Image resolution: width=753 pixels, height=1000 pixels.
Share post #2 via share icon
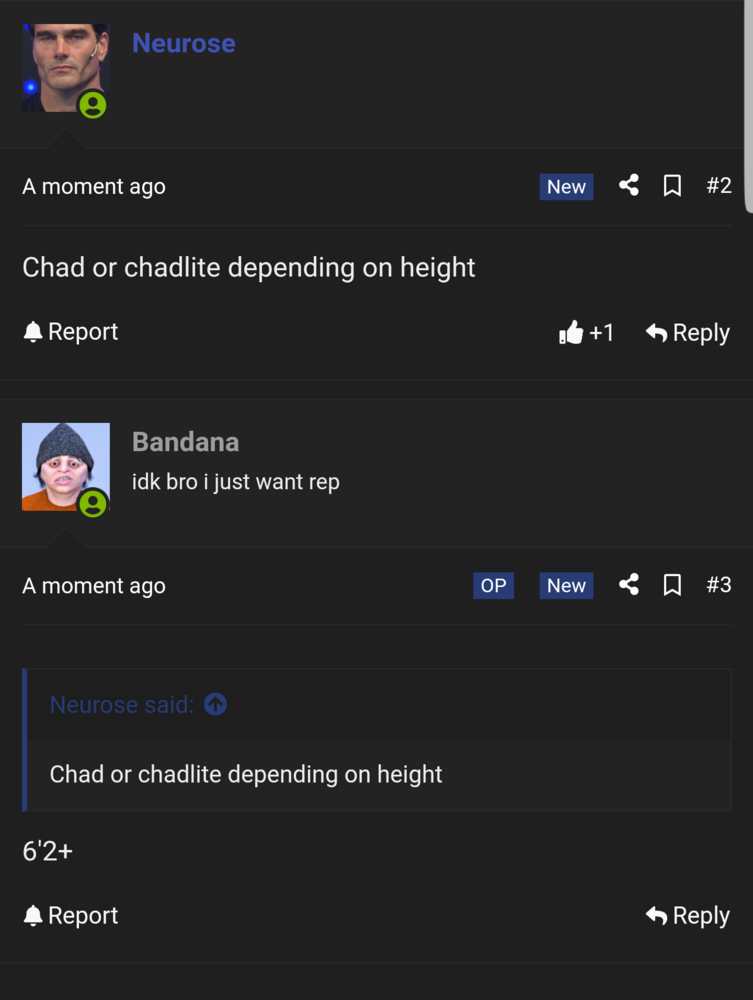[x=629, y=186]
